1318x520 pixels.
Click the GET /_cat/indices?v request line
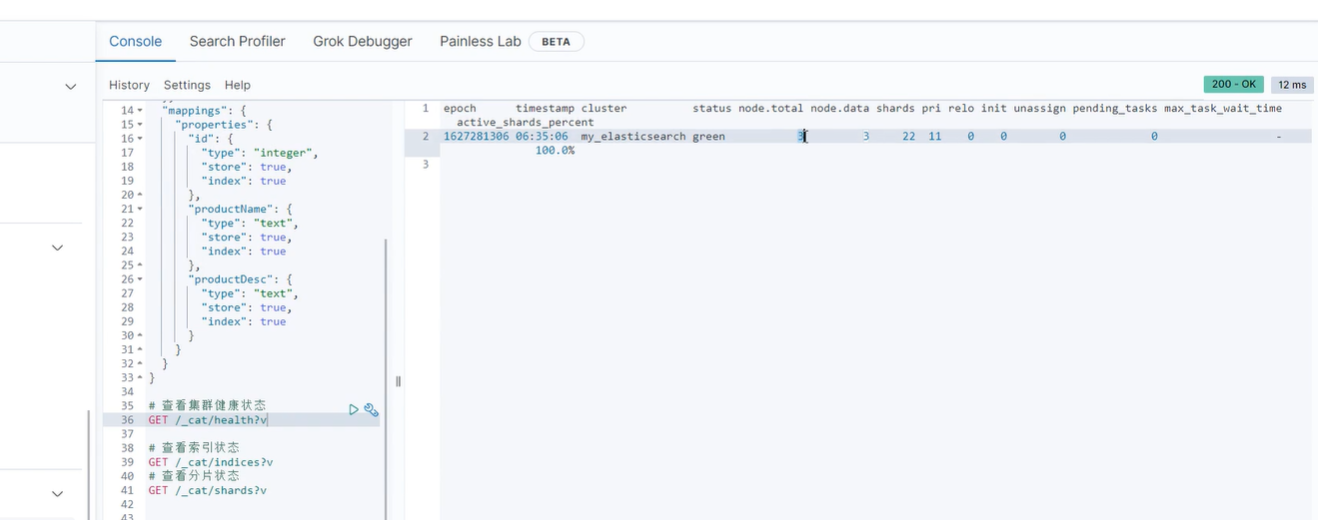tap(210, 462)
